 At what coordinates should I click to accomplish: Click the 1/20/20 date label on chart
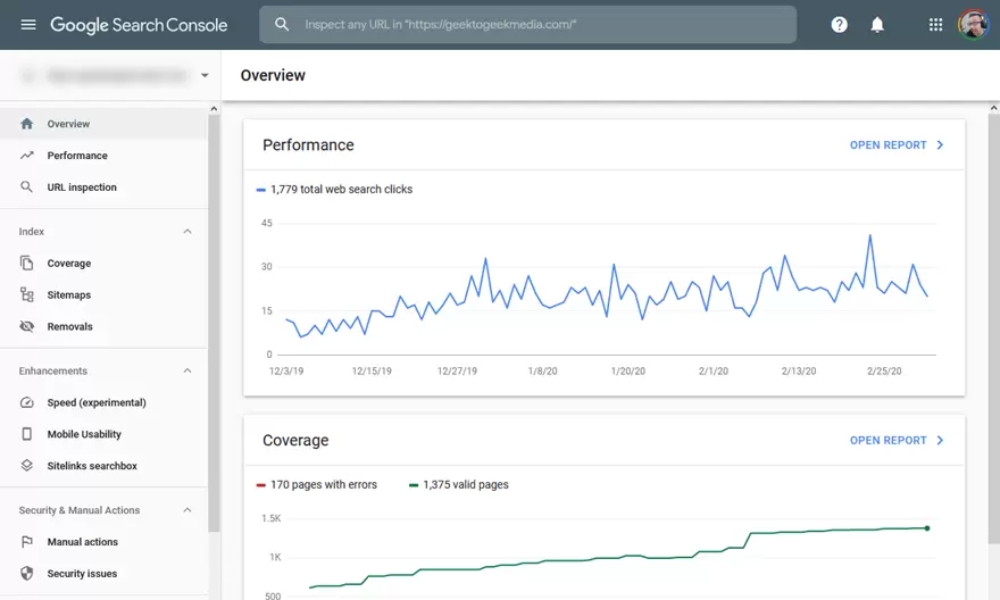point(628,371)
